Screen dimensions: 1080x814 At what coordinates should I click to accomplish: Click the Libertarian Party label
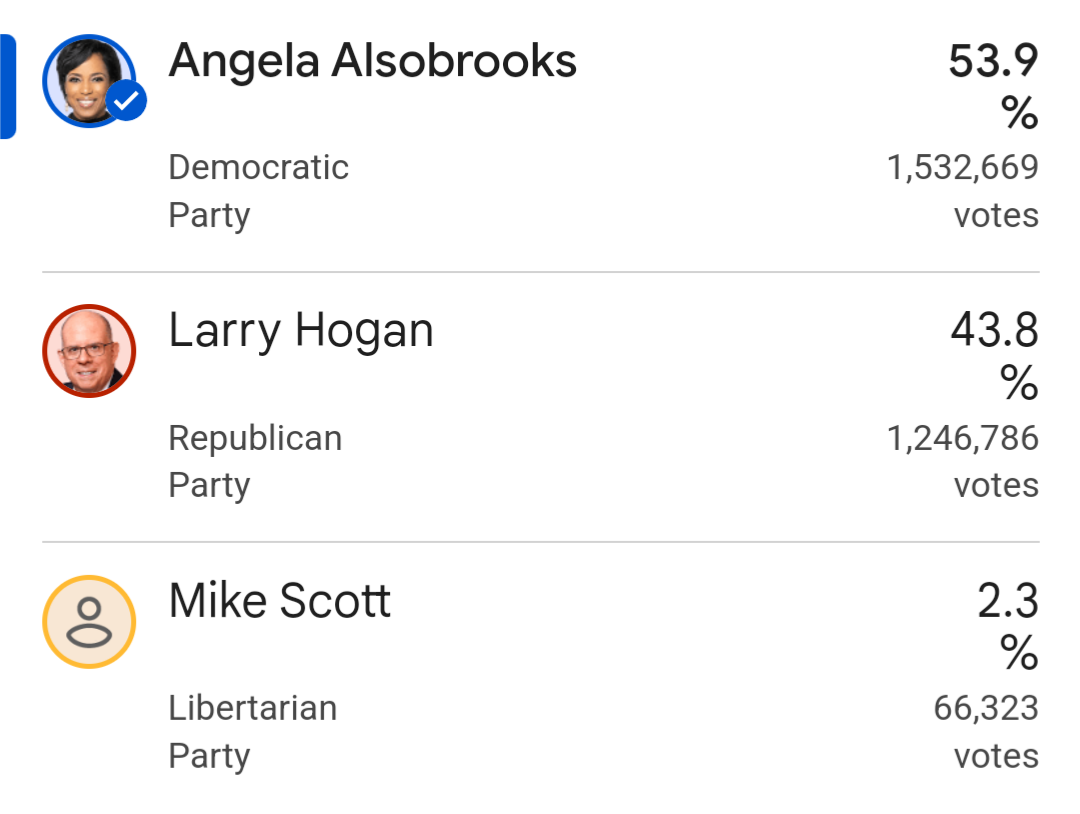[253, 731]
